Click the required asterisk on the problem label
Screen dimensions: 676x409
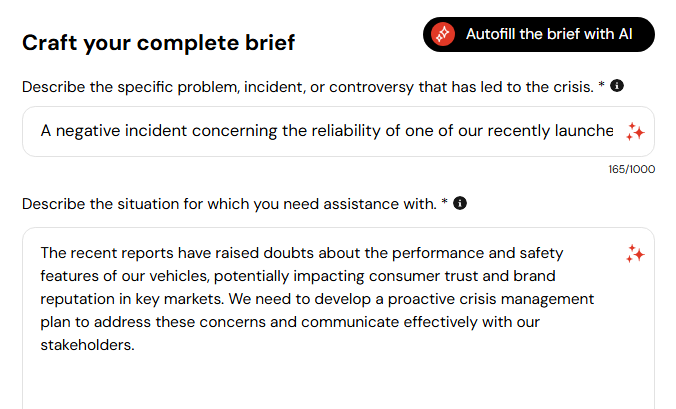[x=601, y=87]
